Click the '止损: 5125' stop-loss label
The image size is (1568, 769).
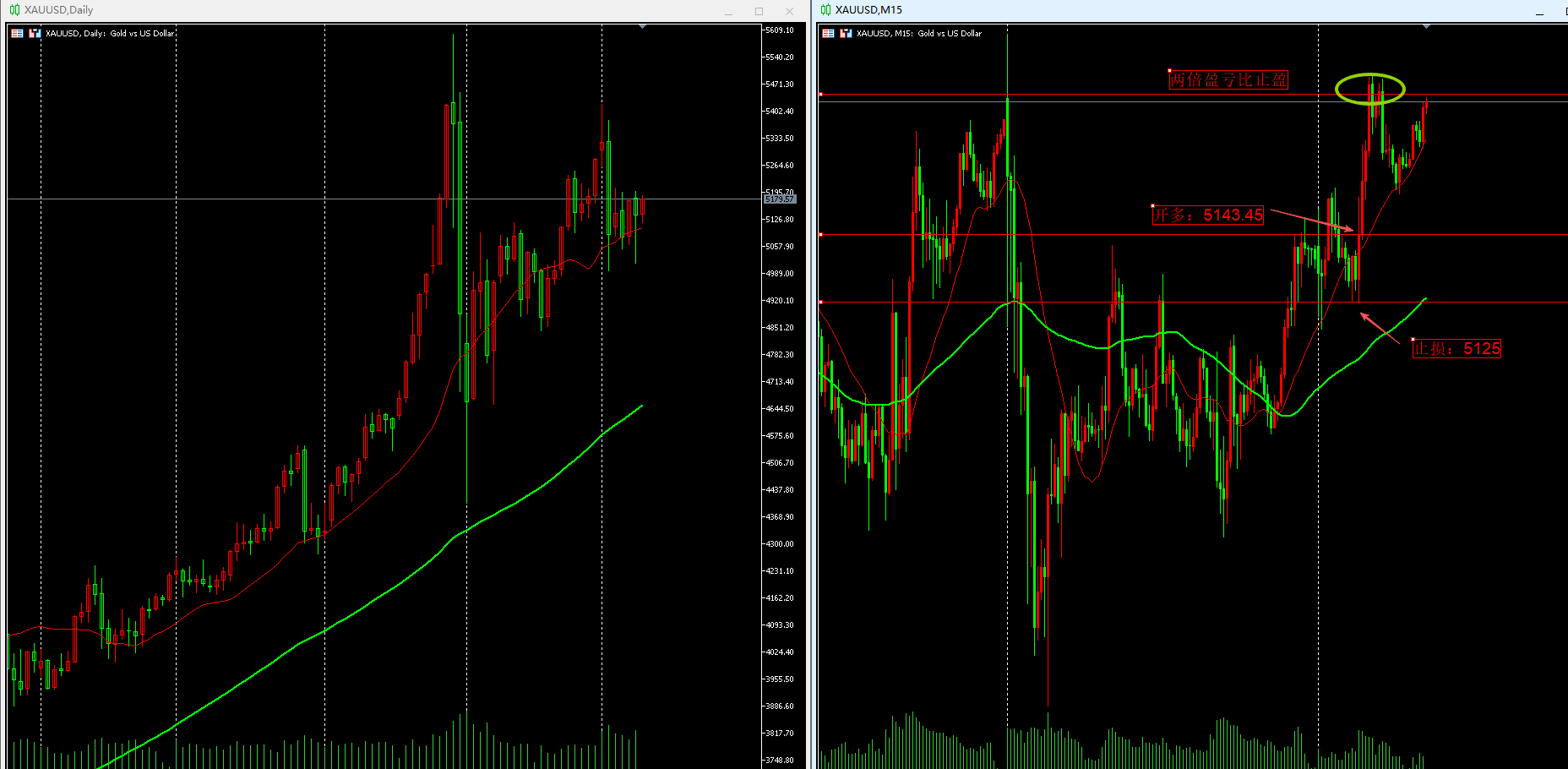[1456, 349]
